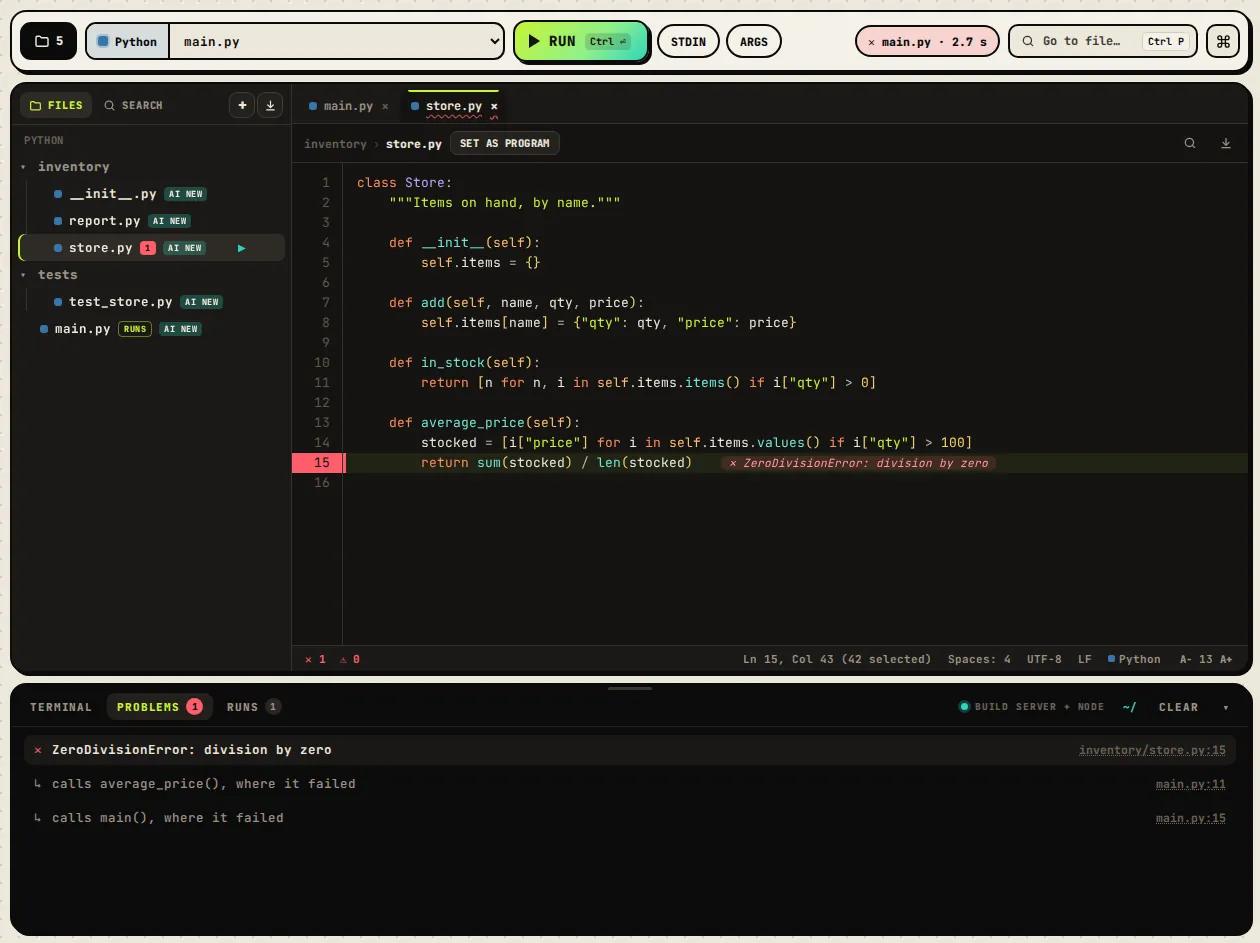
Task: Click the Python language mode in status bar
Action: coord(1134,659)
